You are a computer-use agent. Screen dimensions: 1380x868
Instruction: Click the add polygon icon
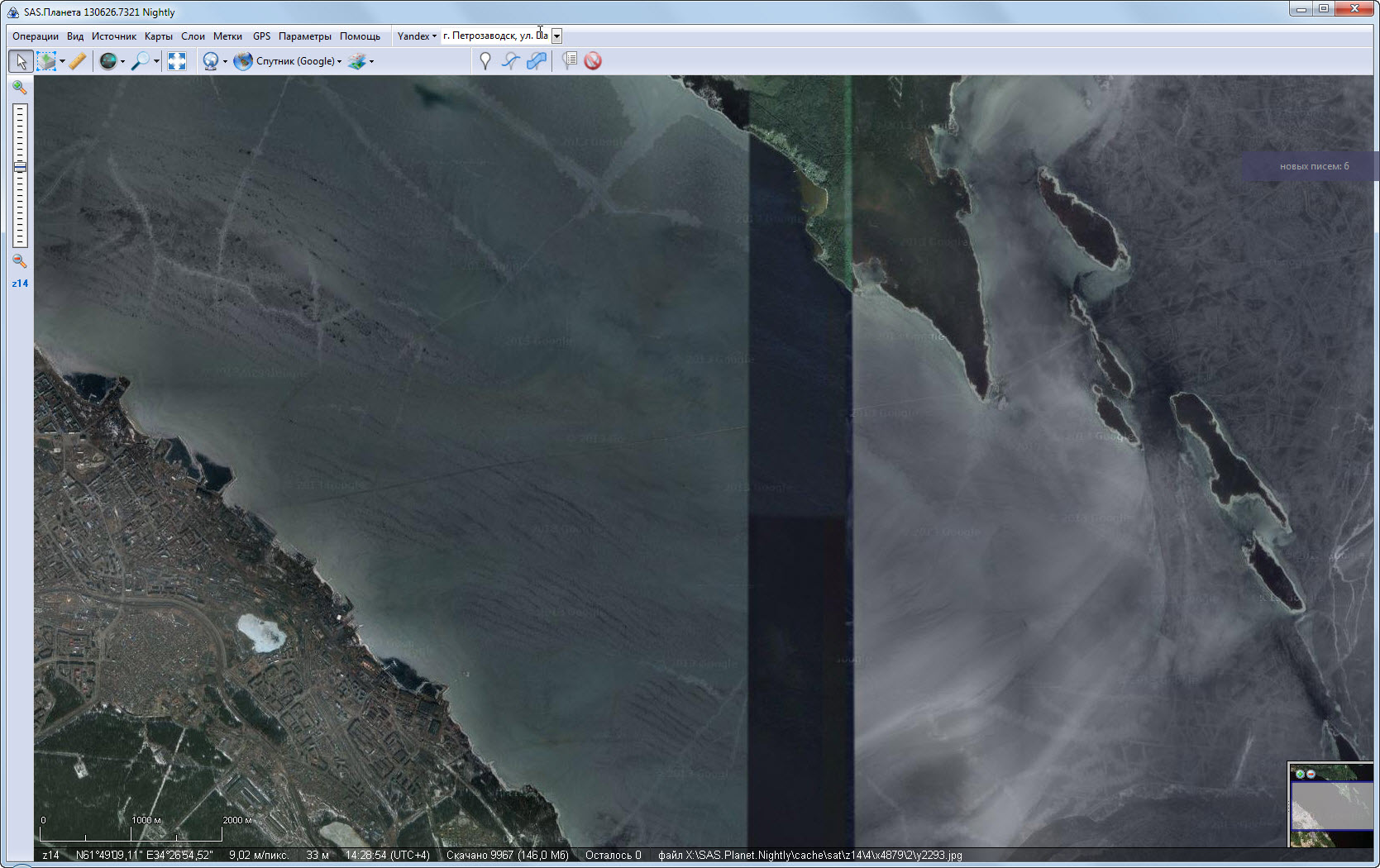(x=537, y=61)
